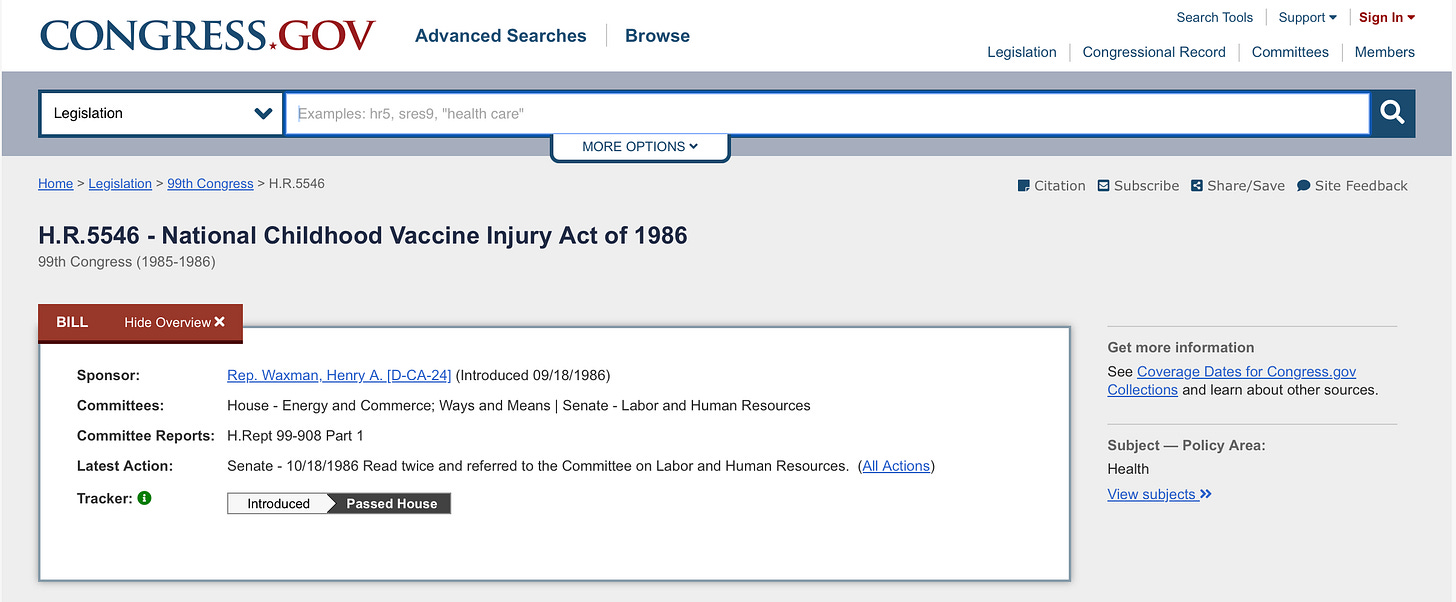Go to Committees page
This screenshot has width=1456, height=602.
pyautogui.click(x=1290, y=52)
